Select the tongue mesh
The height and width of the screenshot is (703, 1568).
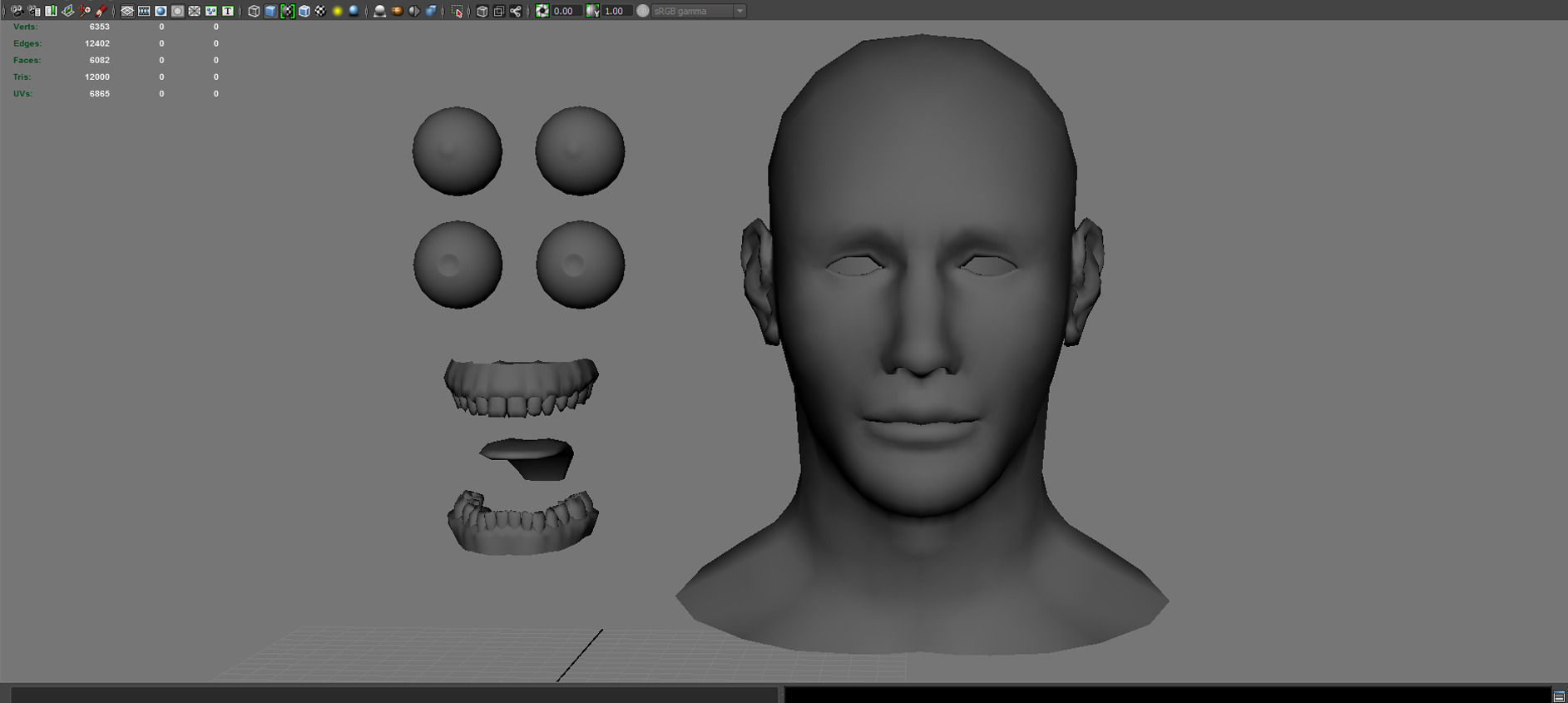(x=527, y=458)
